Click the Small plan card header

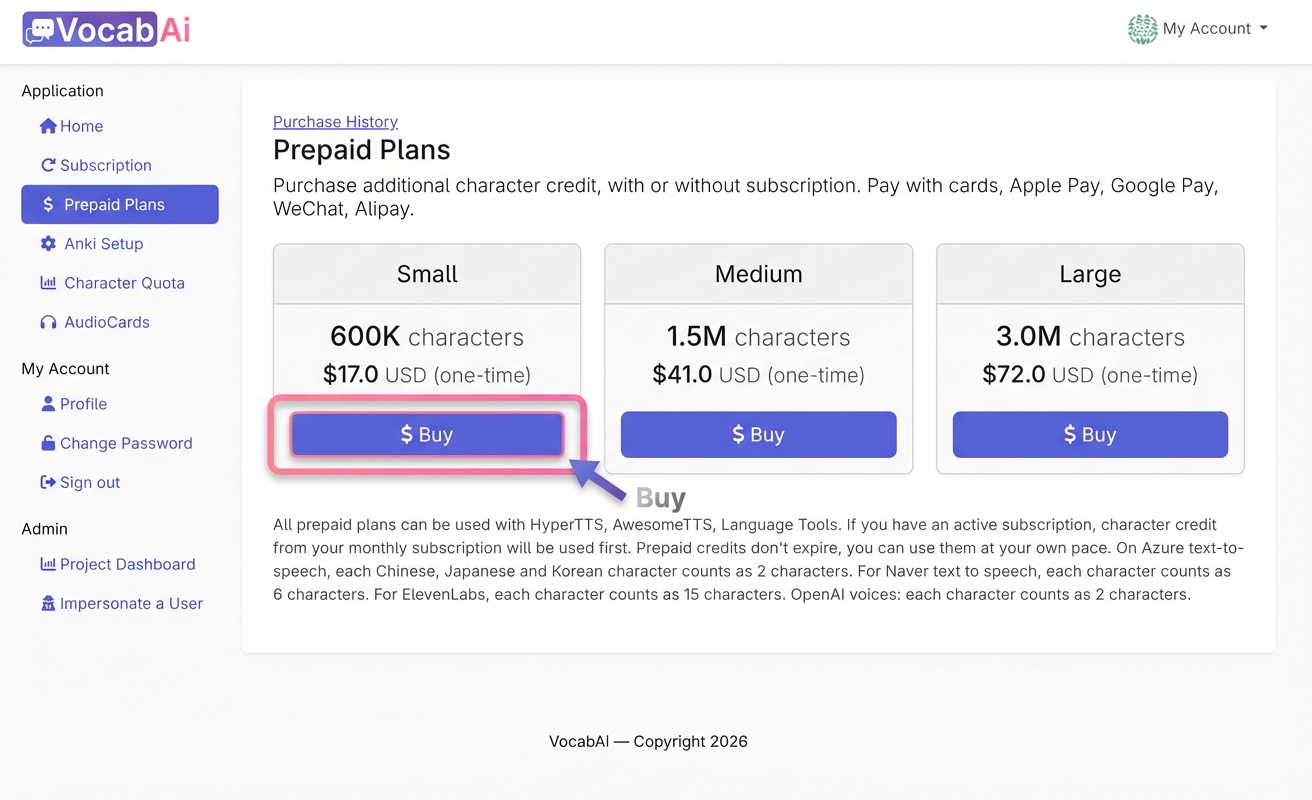[427, 273]
